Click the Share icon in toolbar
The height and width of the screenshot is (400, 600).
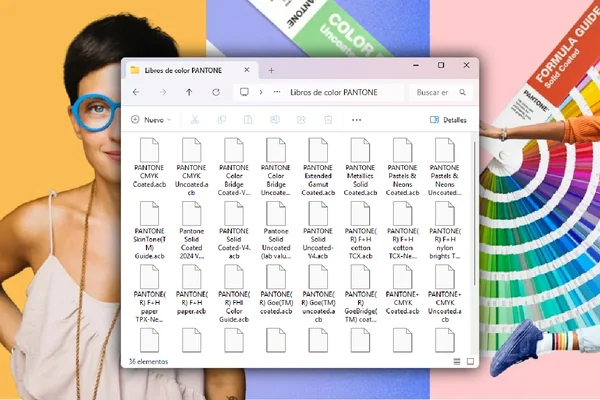(x=302, y=120)
